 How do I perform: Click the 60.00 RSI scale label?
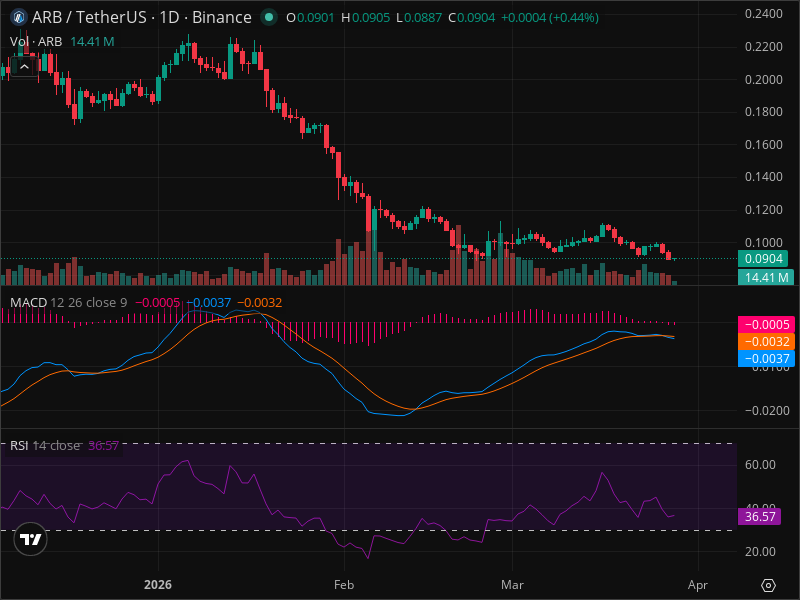760,464
